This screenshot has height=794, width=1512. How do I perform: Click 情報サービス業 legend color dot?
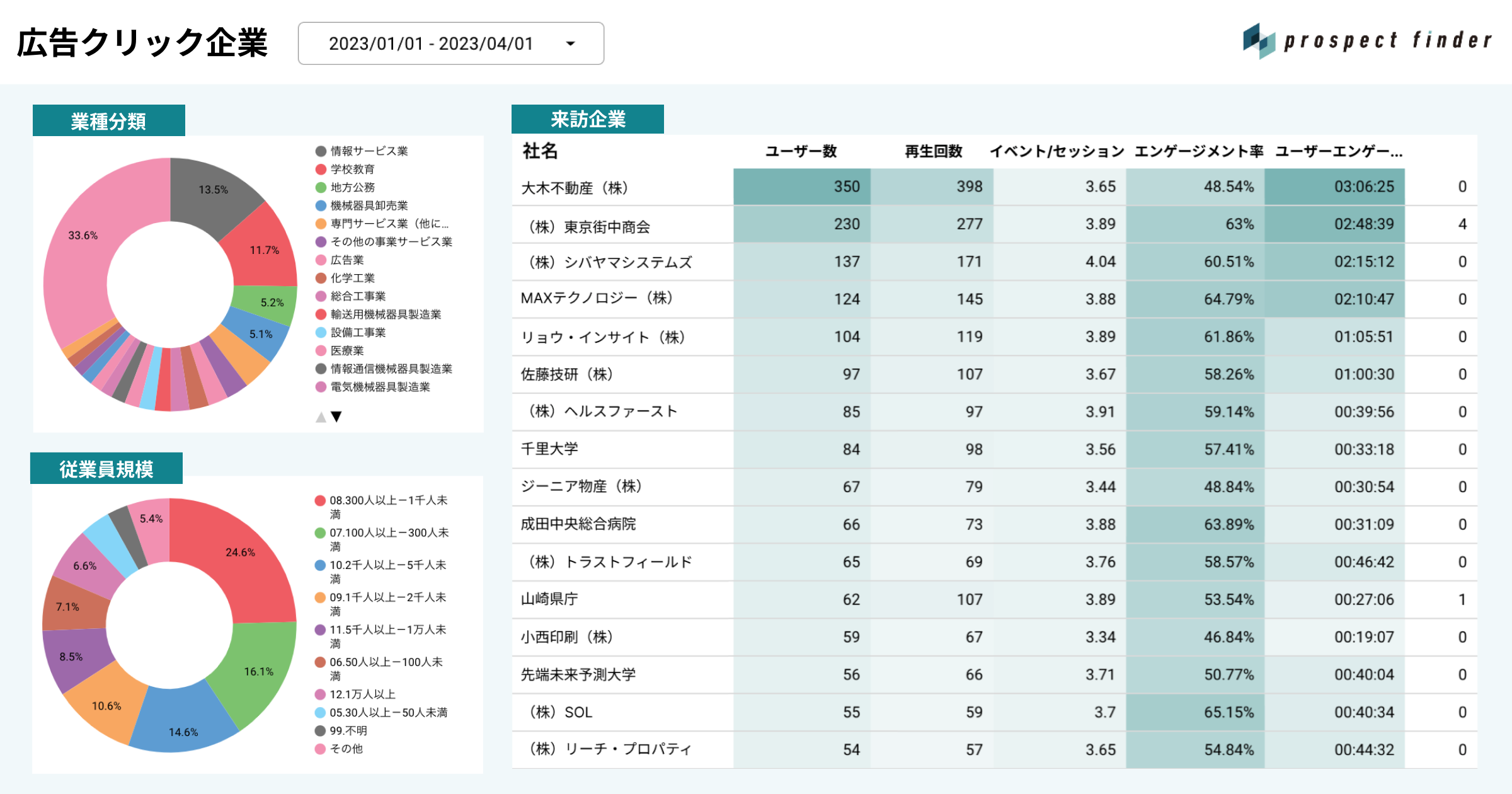coord(321,151)
